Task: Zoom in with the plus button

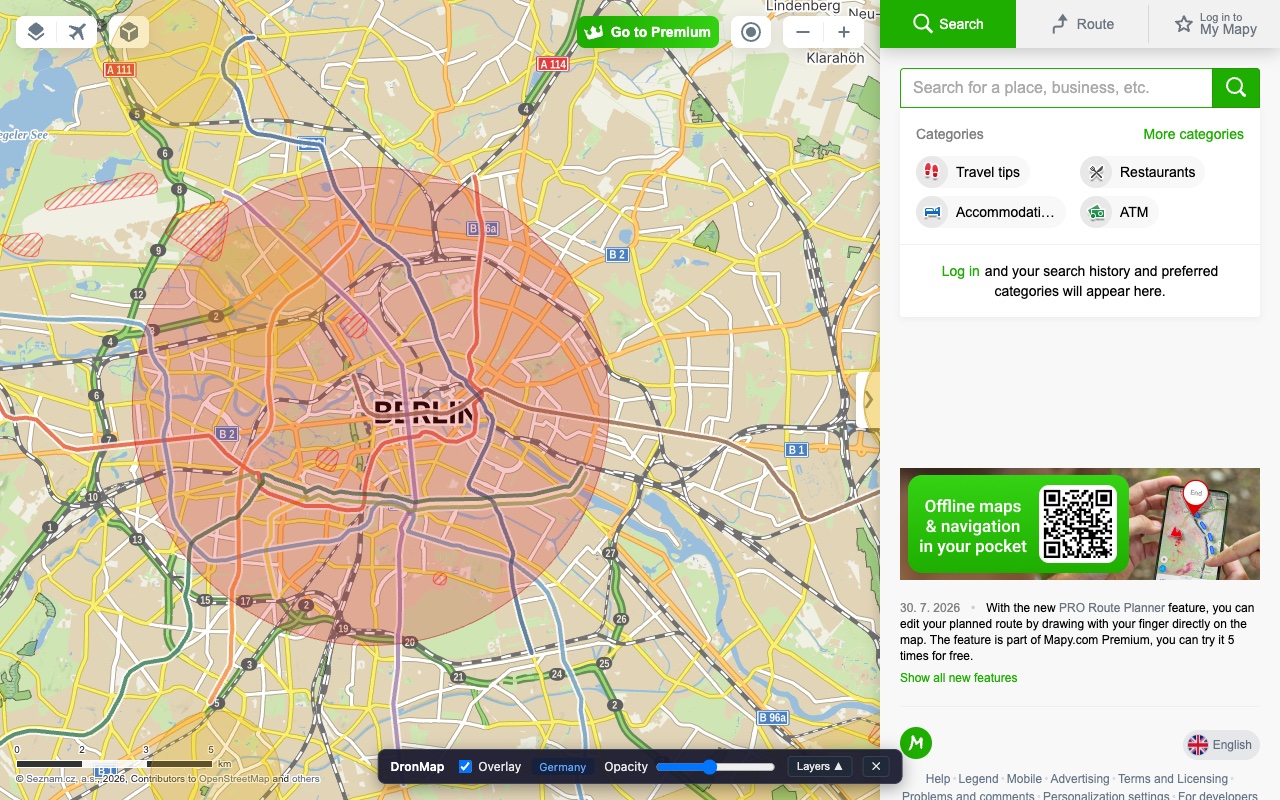Action: (x=844, y=32)
